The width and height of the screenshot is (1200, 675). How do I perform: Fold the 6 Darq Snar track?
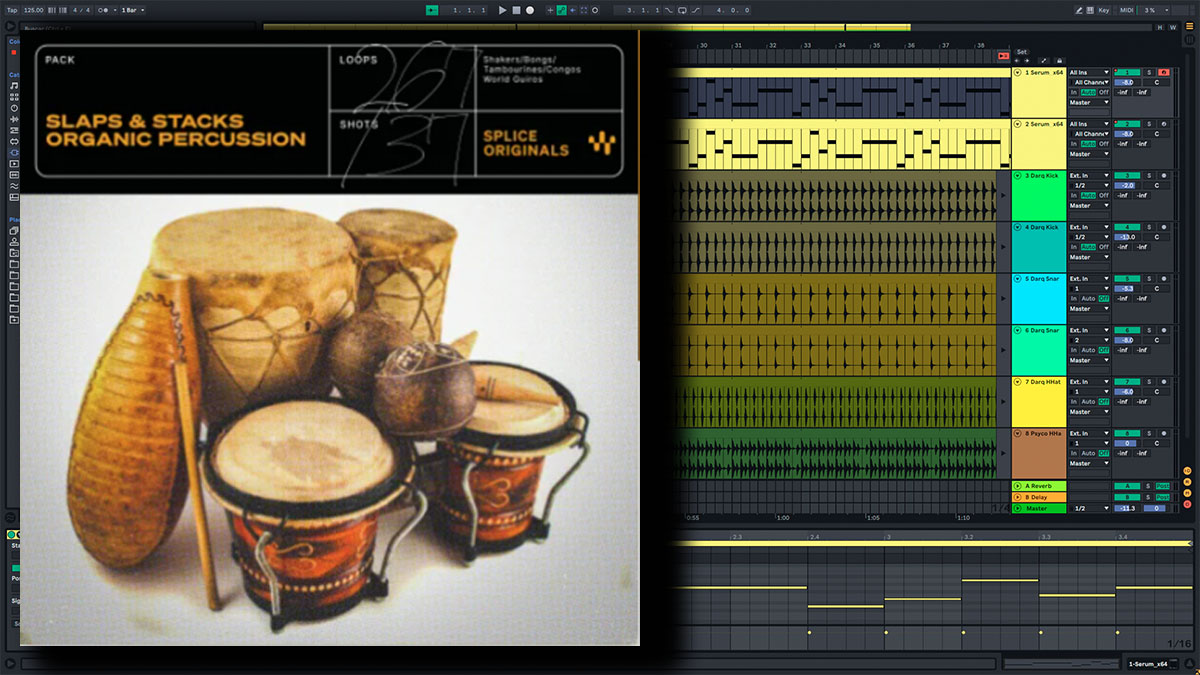coord(1018,331)
